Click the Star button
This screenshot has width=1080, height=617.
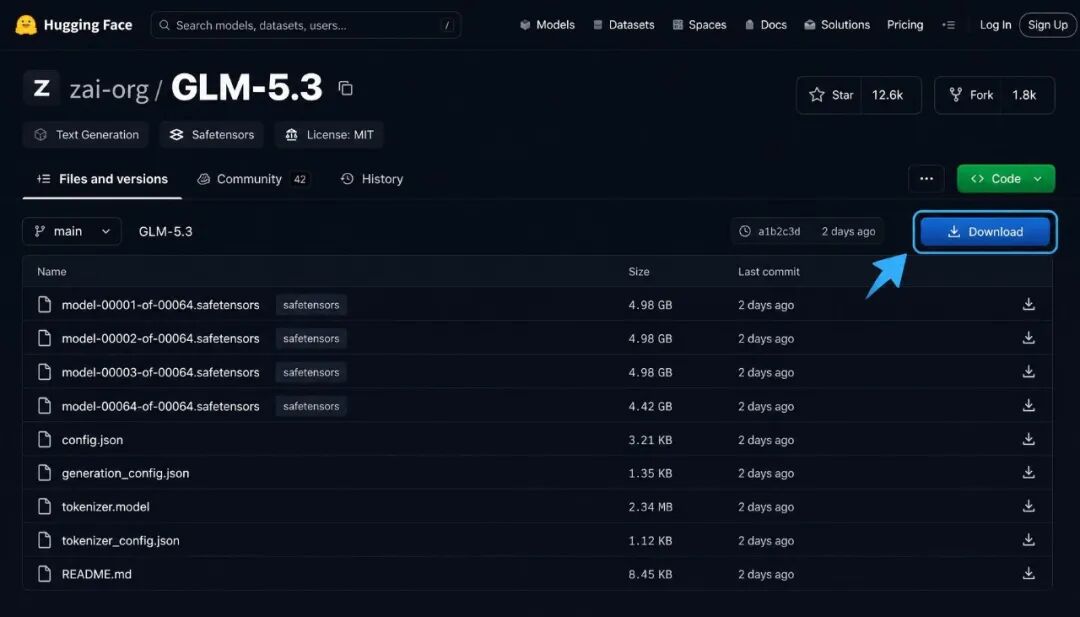[859, 95]
